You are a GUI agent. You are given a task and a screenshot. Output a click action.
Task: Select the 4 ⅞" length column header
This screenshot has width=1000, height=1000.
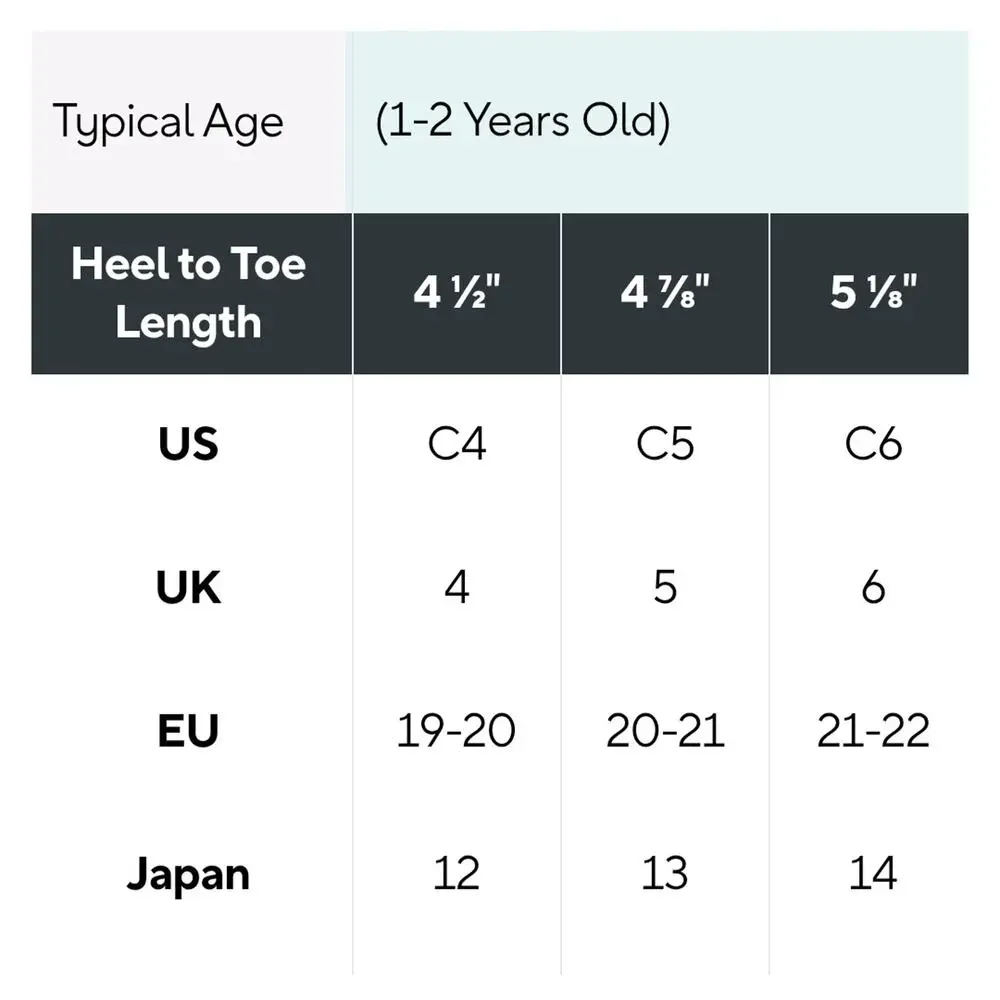click(x=665, y=293)
